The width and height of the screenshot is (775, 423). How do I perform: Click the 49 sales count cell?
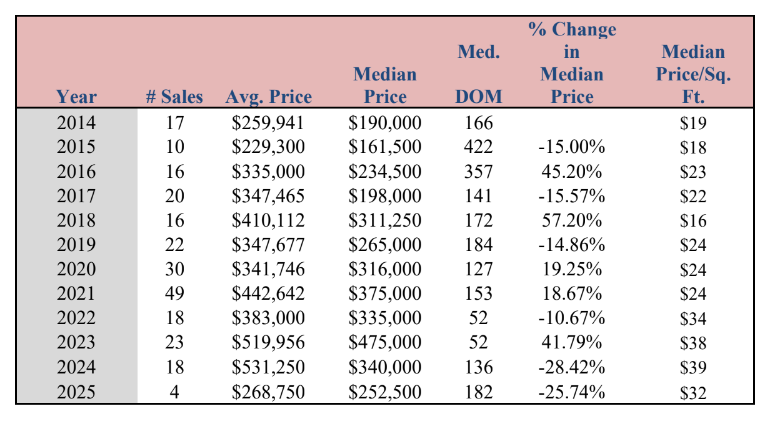[174, 294]
